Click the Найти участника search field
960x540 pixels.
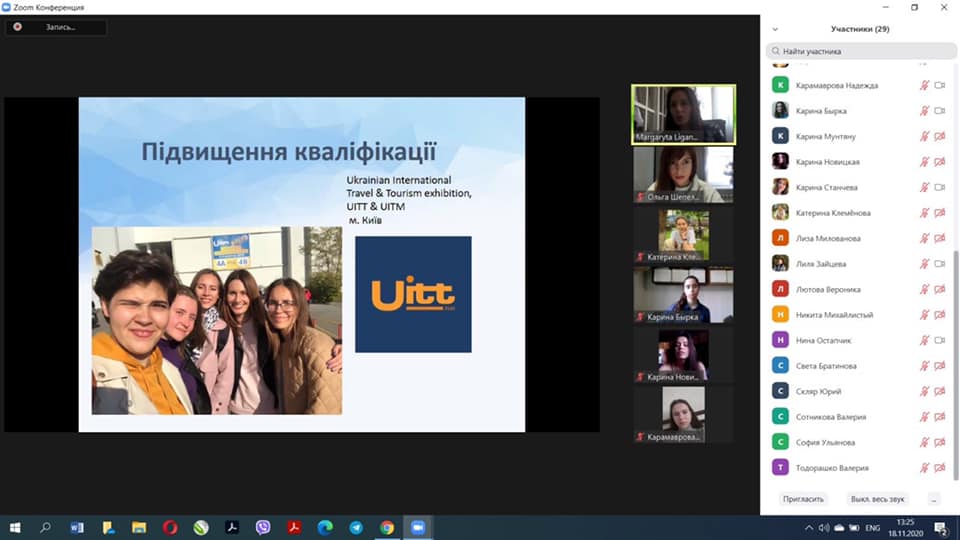[x=860, y=51]
